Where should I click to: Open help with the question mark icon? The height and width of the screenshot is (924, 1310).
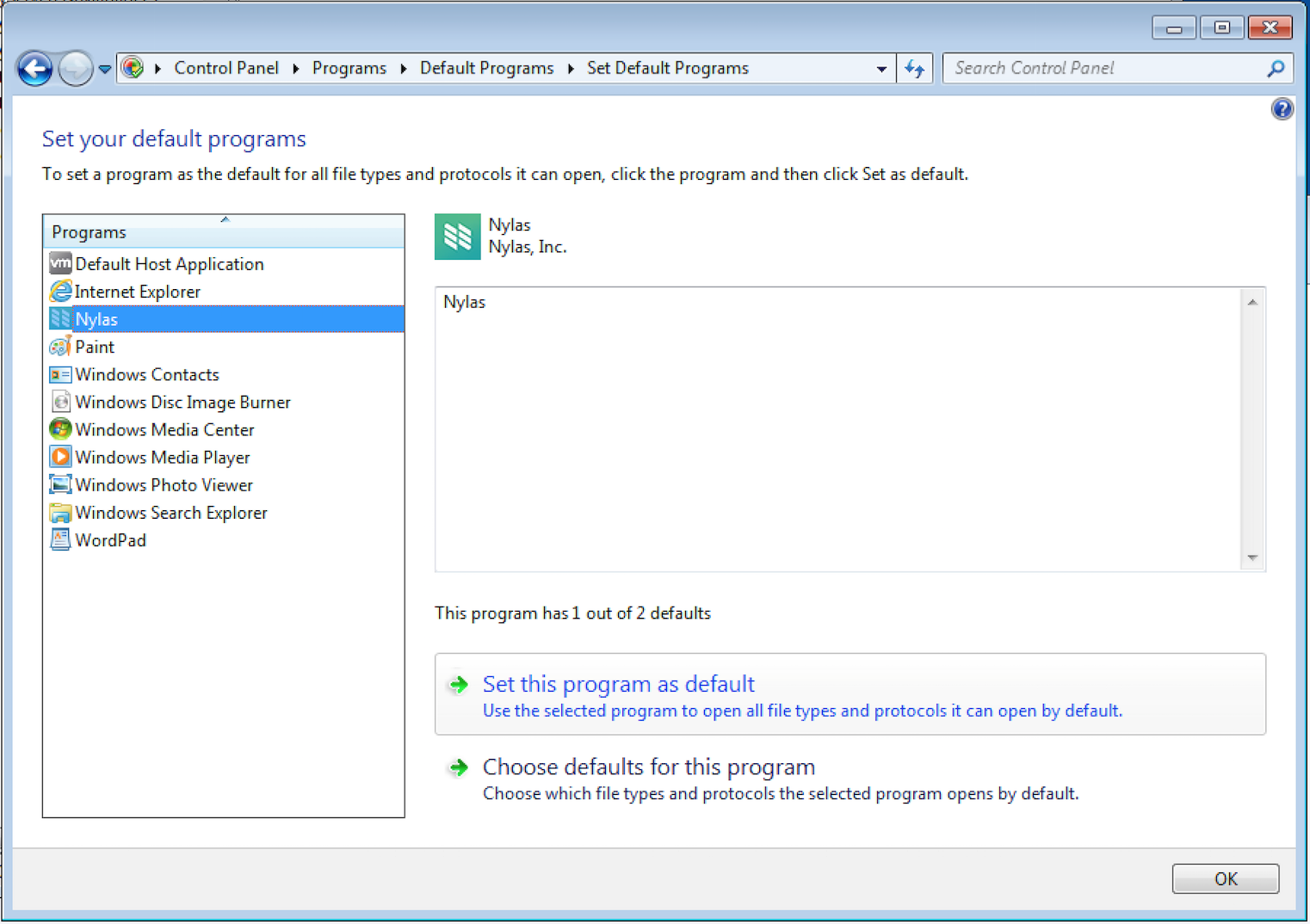(1282, 109)
